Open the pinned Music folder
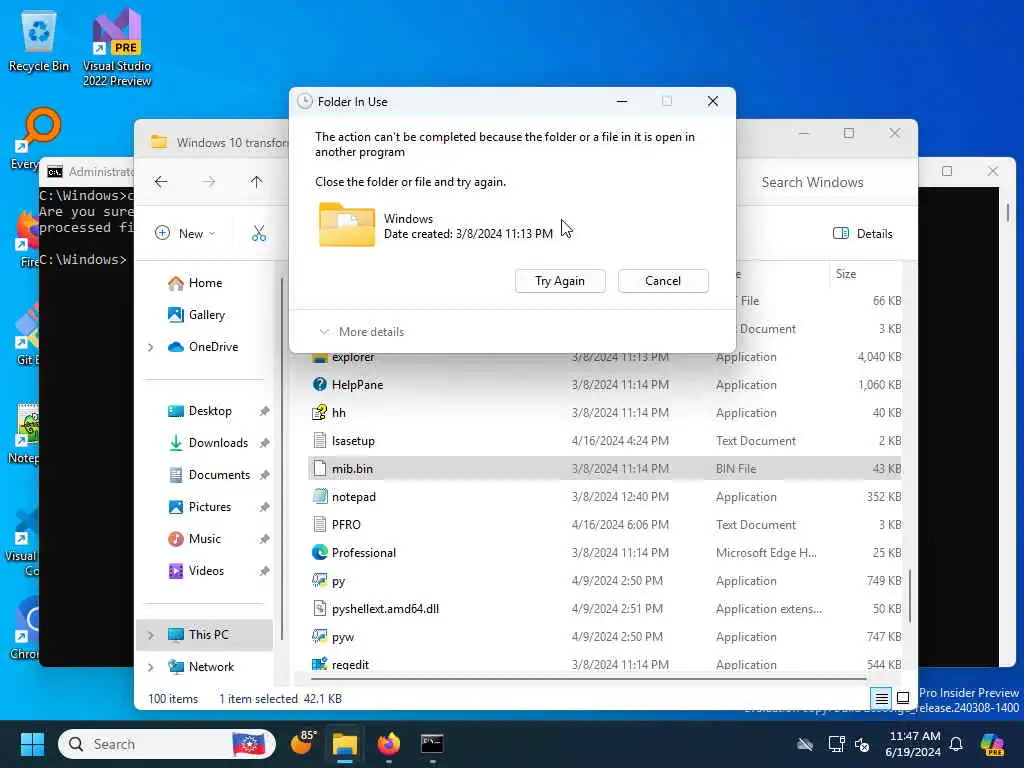The width and height of the screenshot is (1024, 768). pos(195,539)
